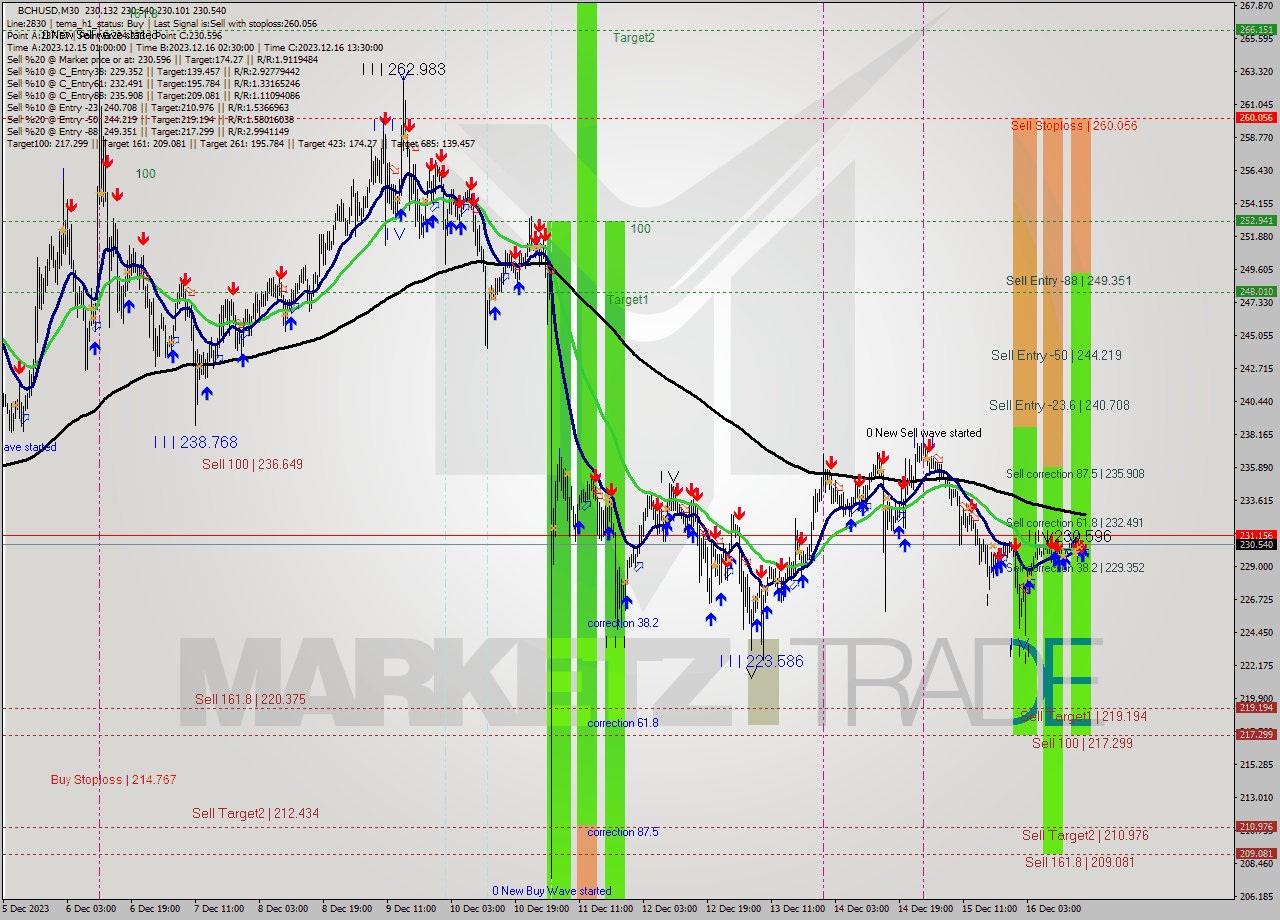
Task: Select the 'Buy Stoploss | 214.767' label
Action: click(114, 780)
